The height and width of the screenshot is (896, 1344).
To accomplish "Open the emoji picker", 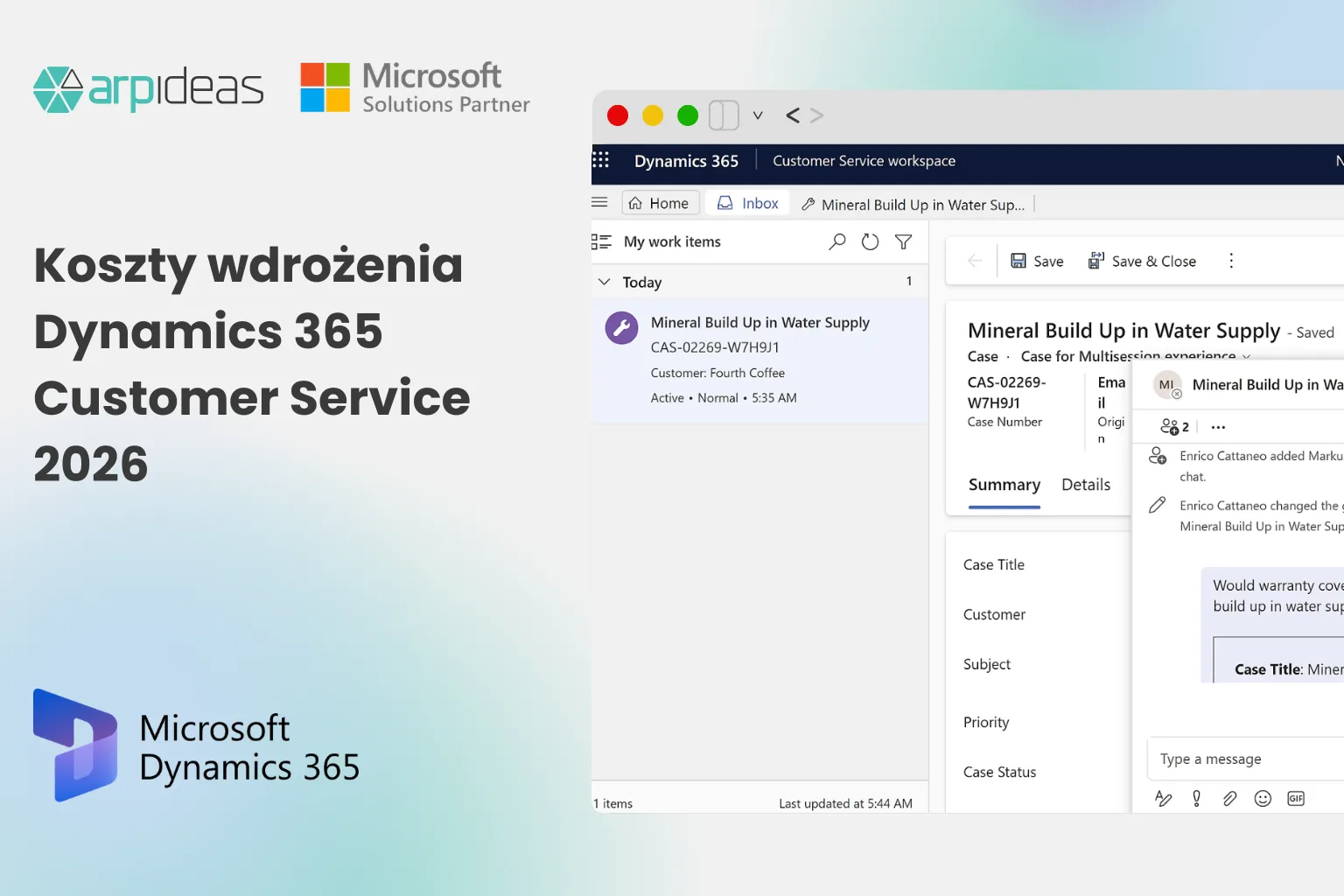I will (1263, 798).
